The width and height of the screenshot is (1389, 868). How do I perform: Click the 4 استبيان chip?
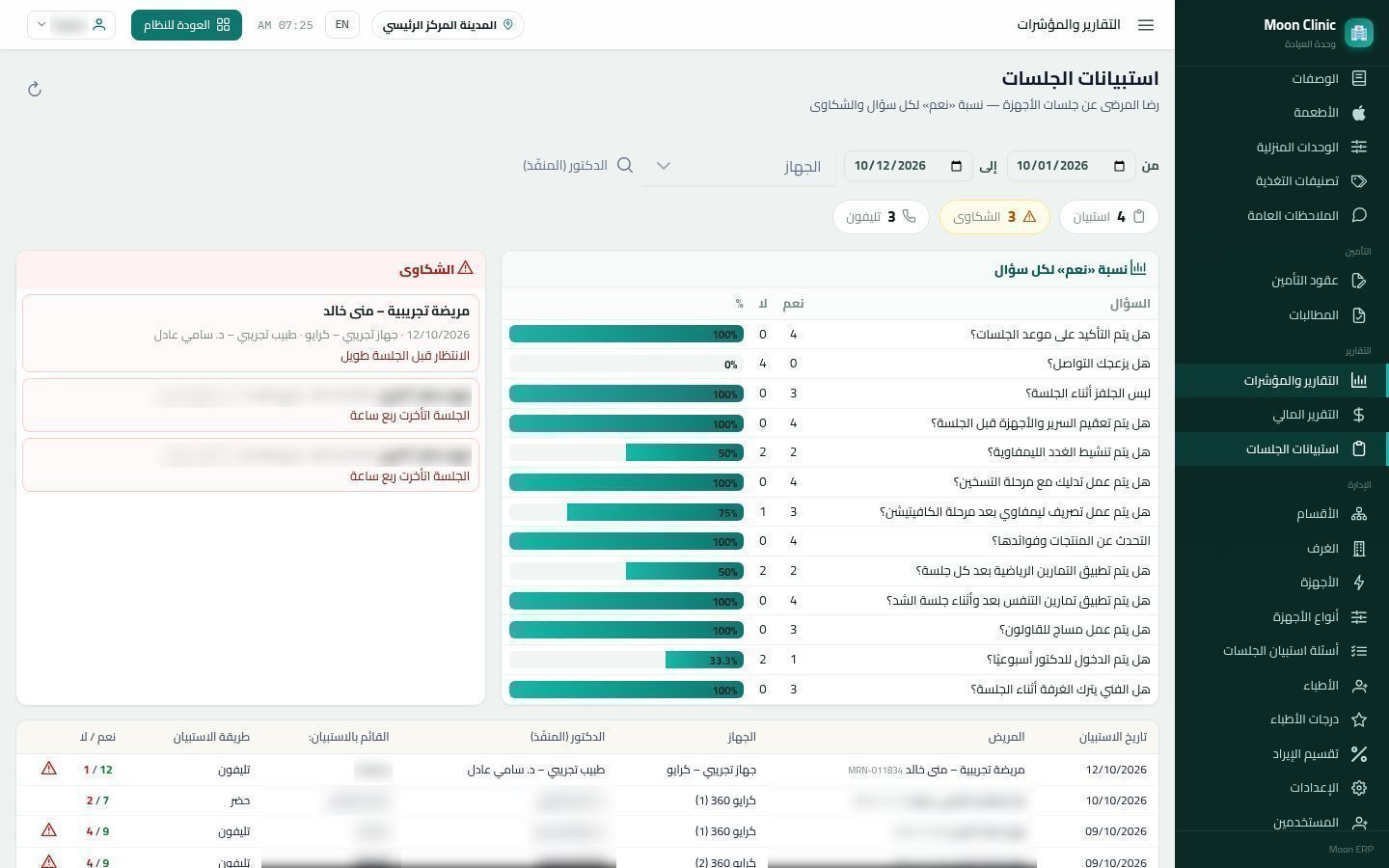tap(1109, 217)
